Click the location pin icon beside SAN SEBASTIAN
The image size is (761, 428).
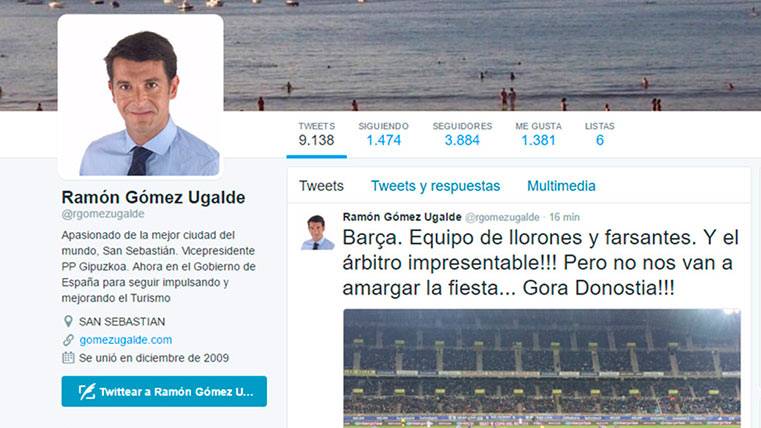click(68, 321)
